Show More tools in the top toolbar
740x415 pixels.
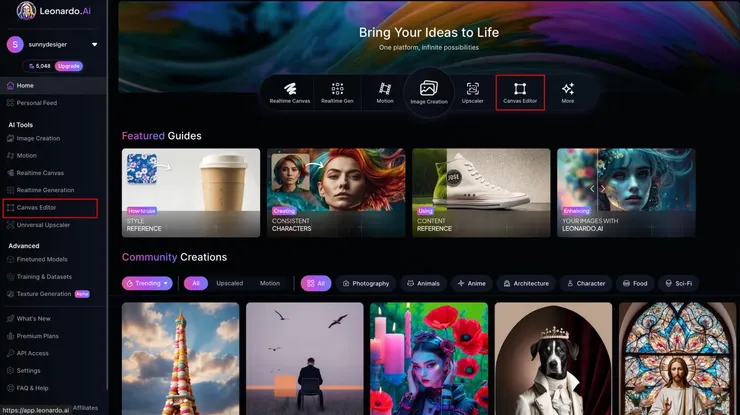[568, 93]
